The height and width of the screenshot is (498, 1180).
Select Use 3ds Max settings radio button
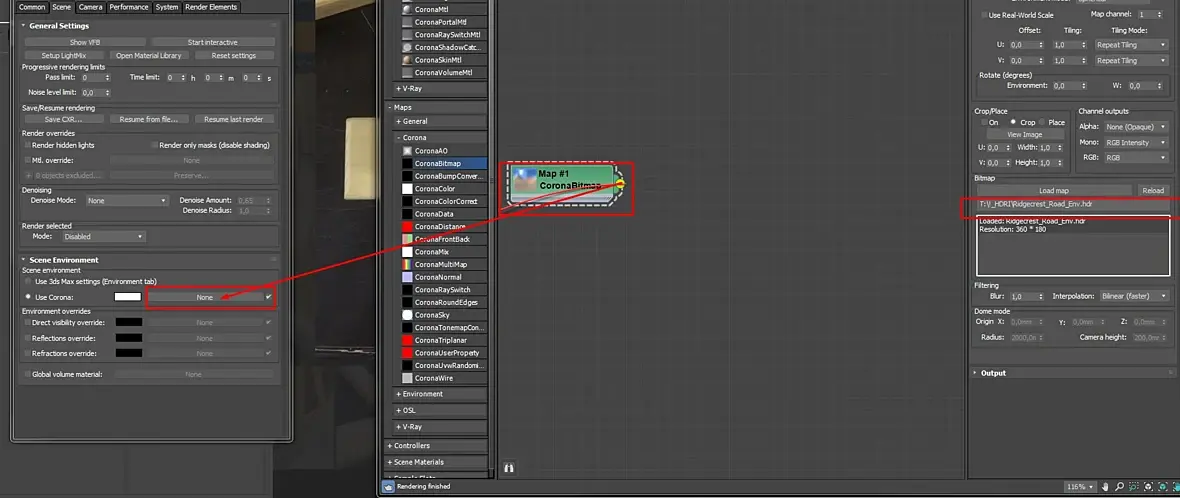click(x=28, y=281)
